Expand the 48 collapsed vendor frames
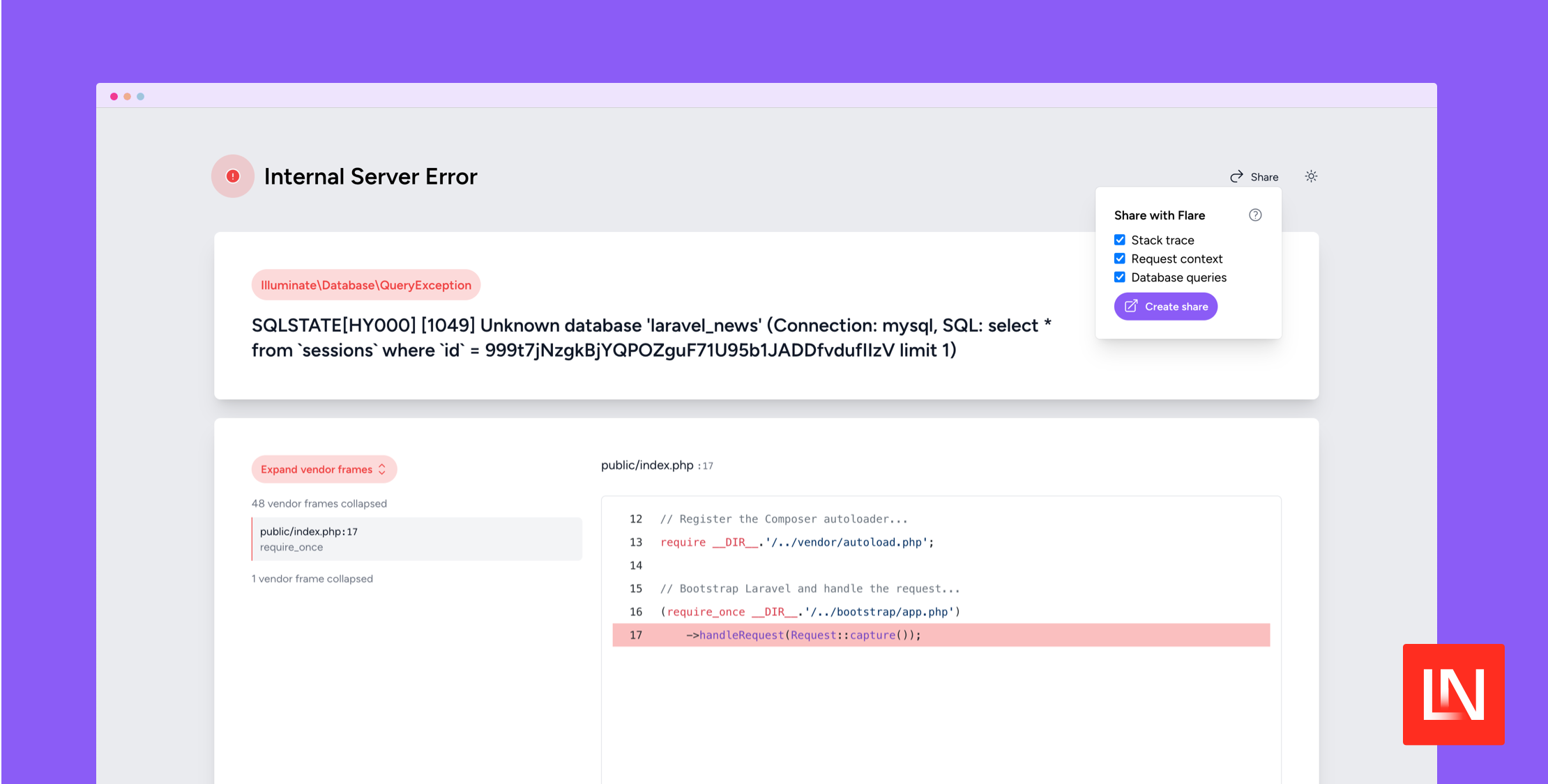The image size is (1548, 784). coord(319,504)
